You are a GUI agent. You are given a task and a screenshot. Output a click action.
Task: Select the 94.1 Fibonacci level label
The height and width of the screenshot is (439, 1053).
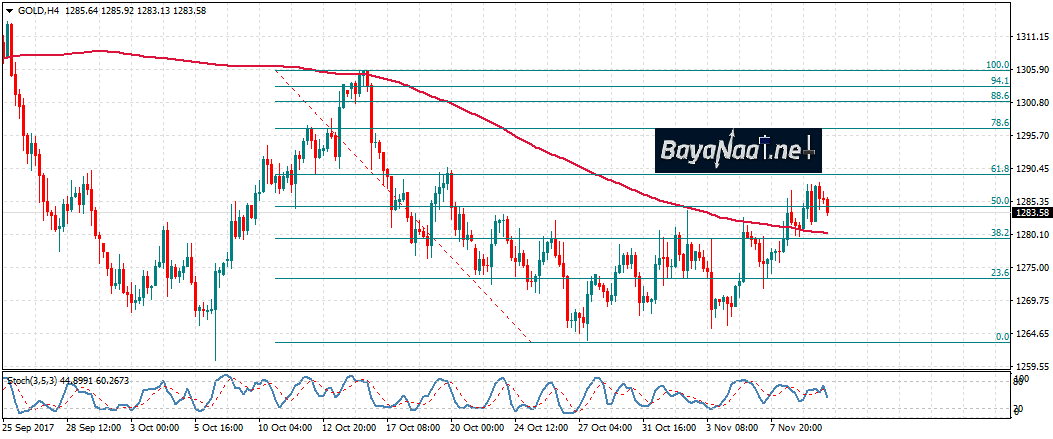pos(1000,80)
